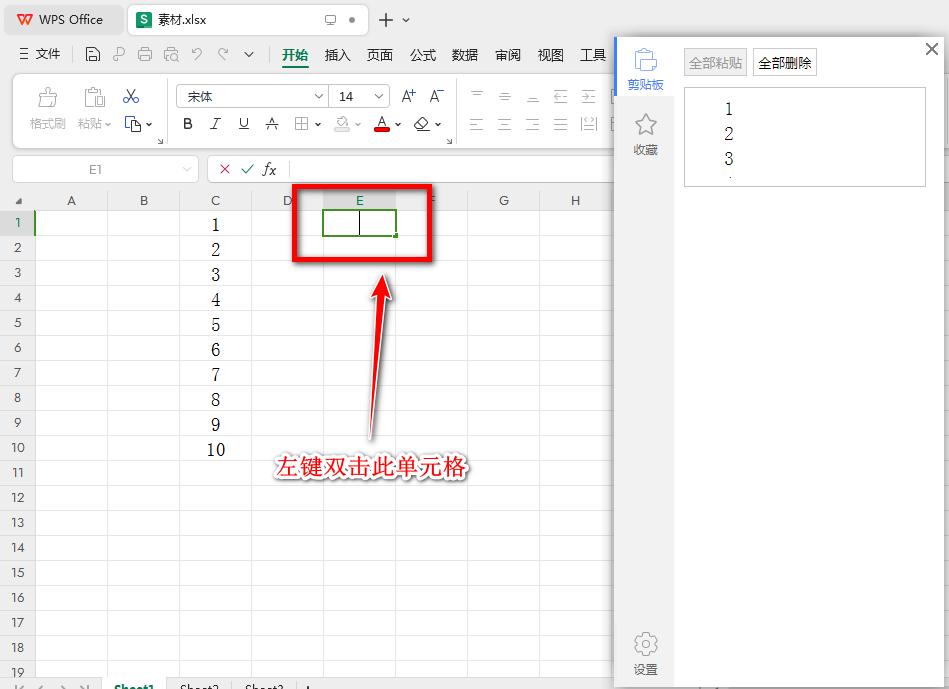Switch to the 数据 (Data) tab
The width and height of the screenshot is (949, 689).
pos(465,55)
